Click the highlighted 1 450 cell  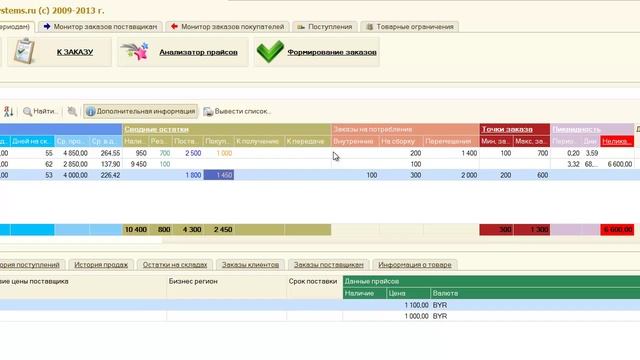[219, 175]
